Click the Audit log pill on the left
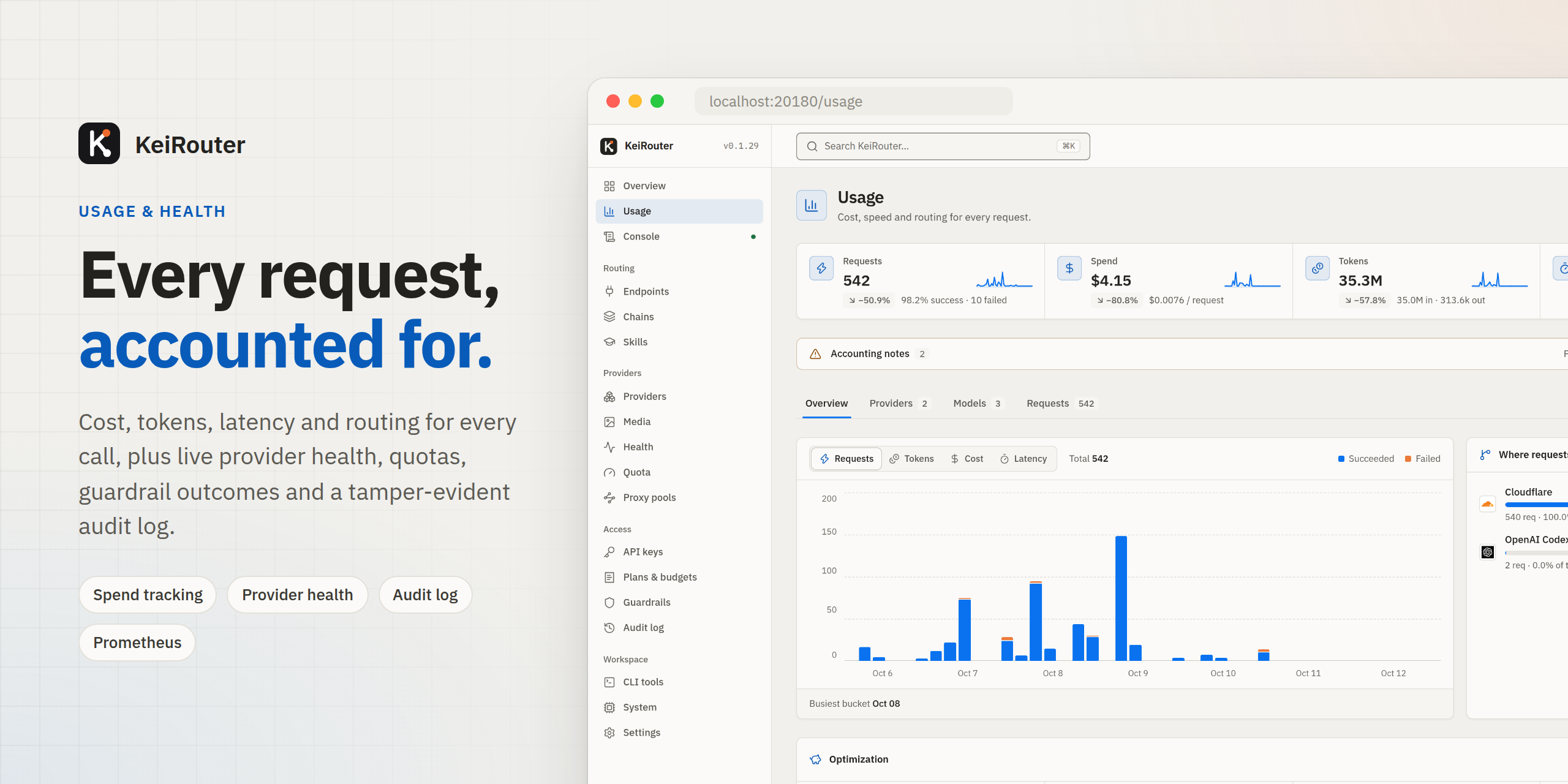 click(x=425, y=595)
